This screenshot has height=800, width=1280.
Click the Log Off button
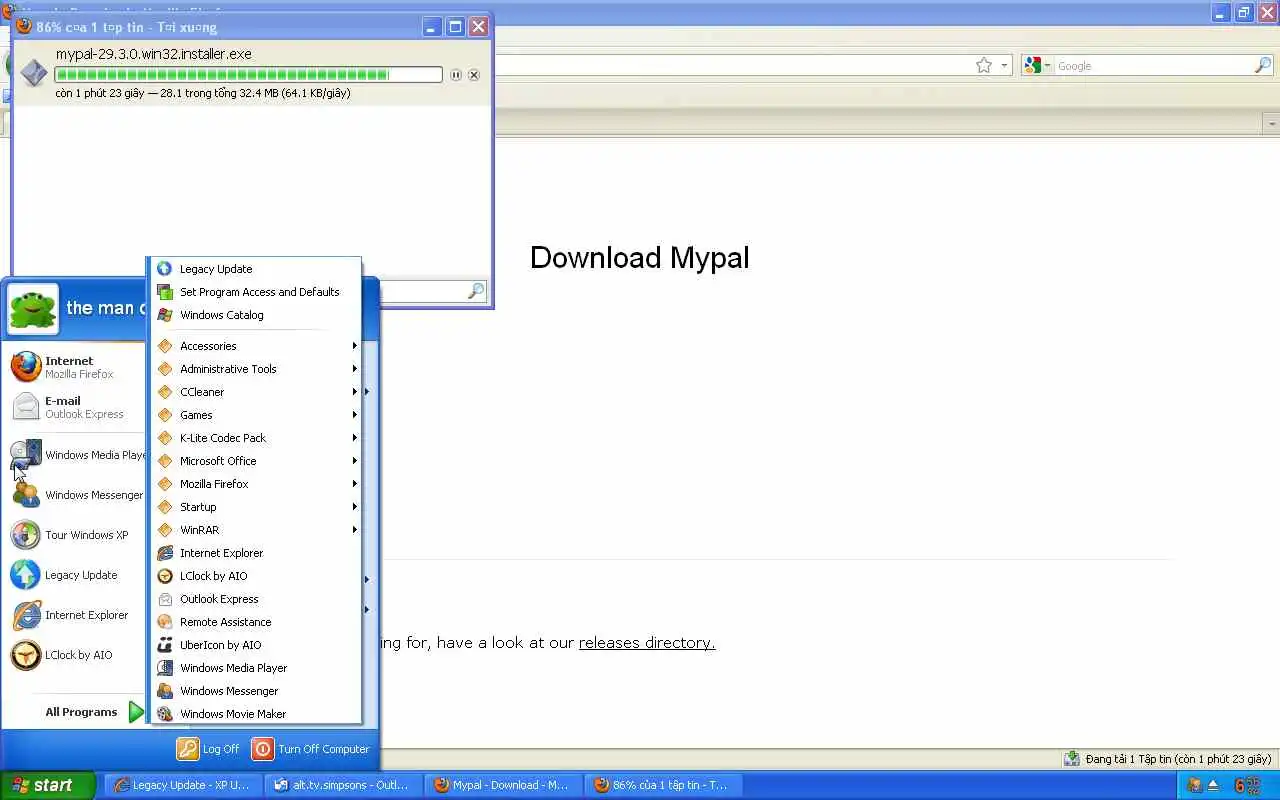coord(208,749)
